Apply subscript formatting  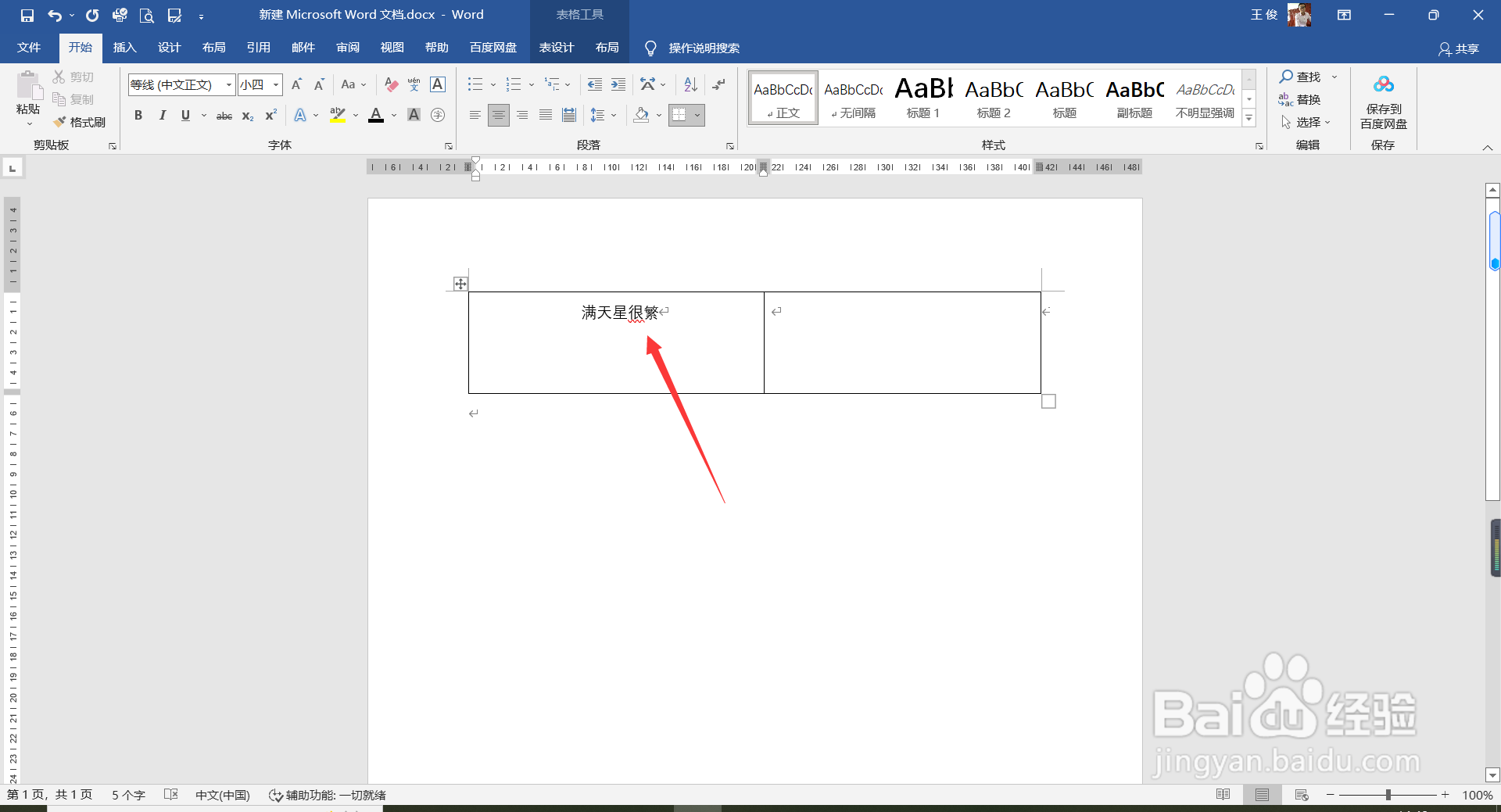click(248, 116)
